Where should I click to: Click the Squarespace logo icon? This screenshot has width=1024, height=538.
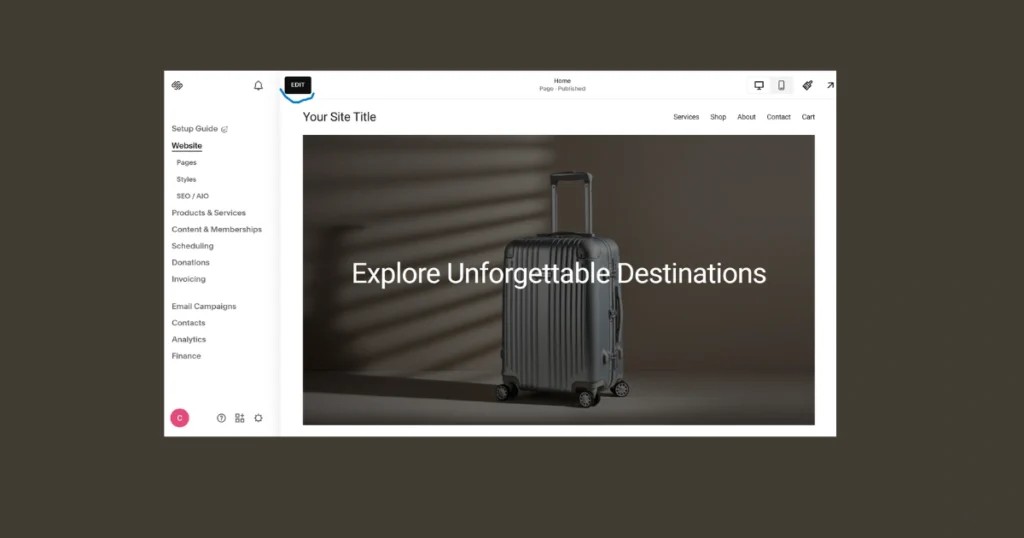coord(177,86)
